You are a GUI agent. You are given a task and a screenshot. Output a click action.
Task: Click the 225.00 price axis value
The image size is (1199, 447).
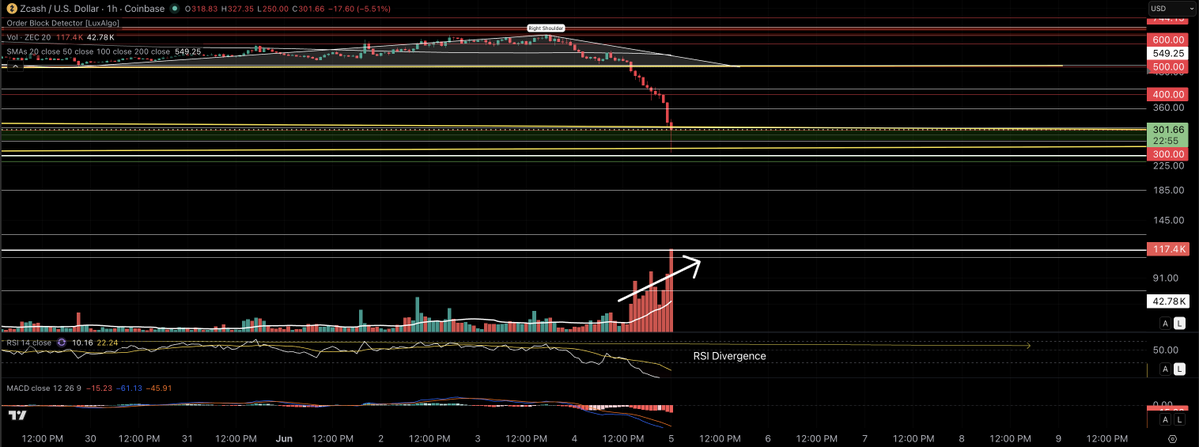(1170, 164)
